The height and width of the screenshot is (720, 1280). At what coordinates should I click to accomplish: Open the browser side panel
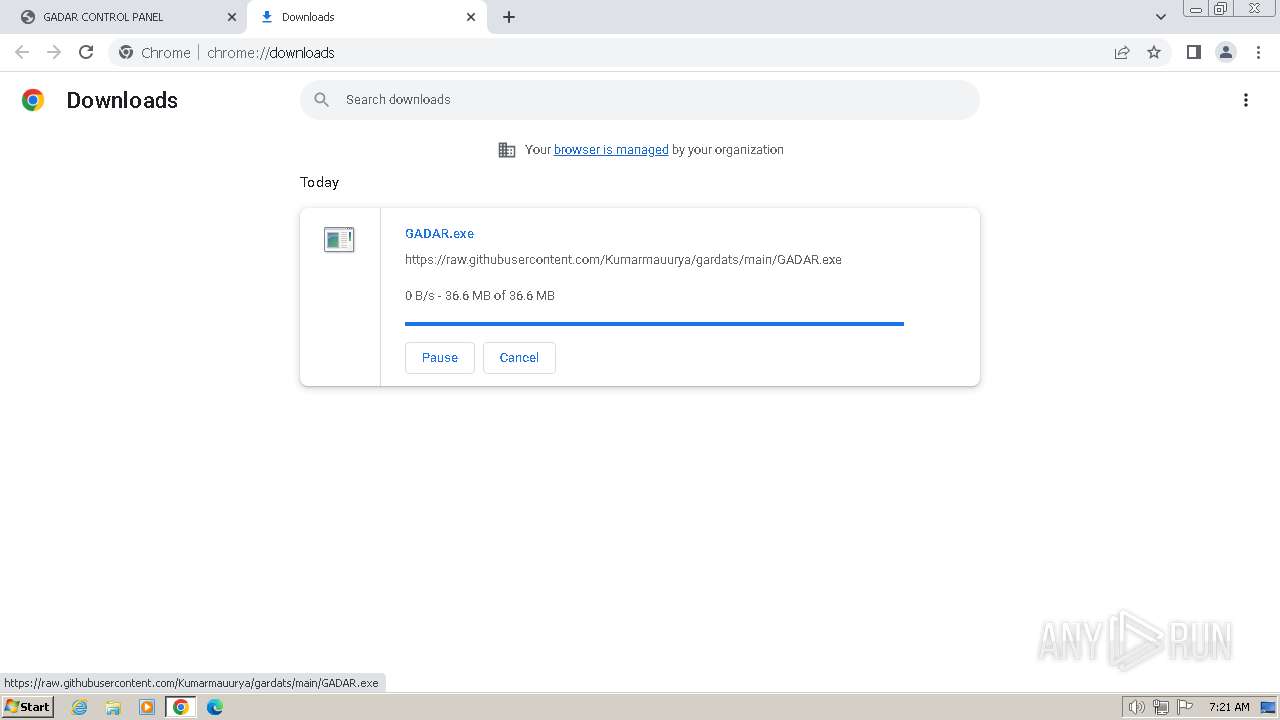(x=1193, y=52)
